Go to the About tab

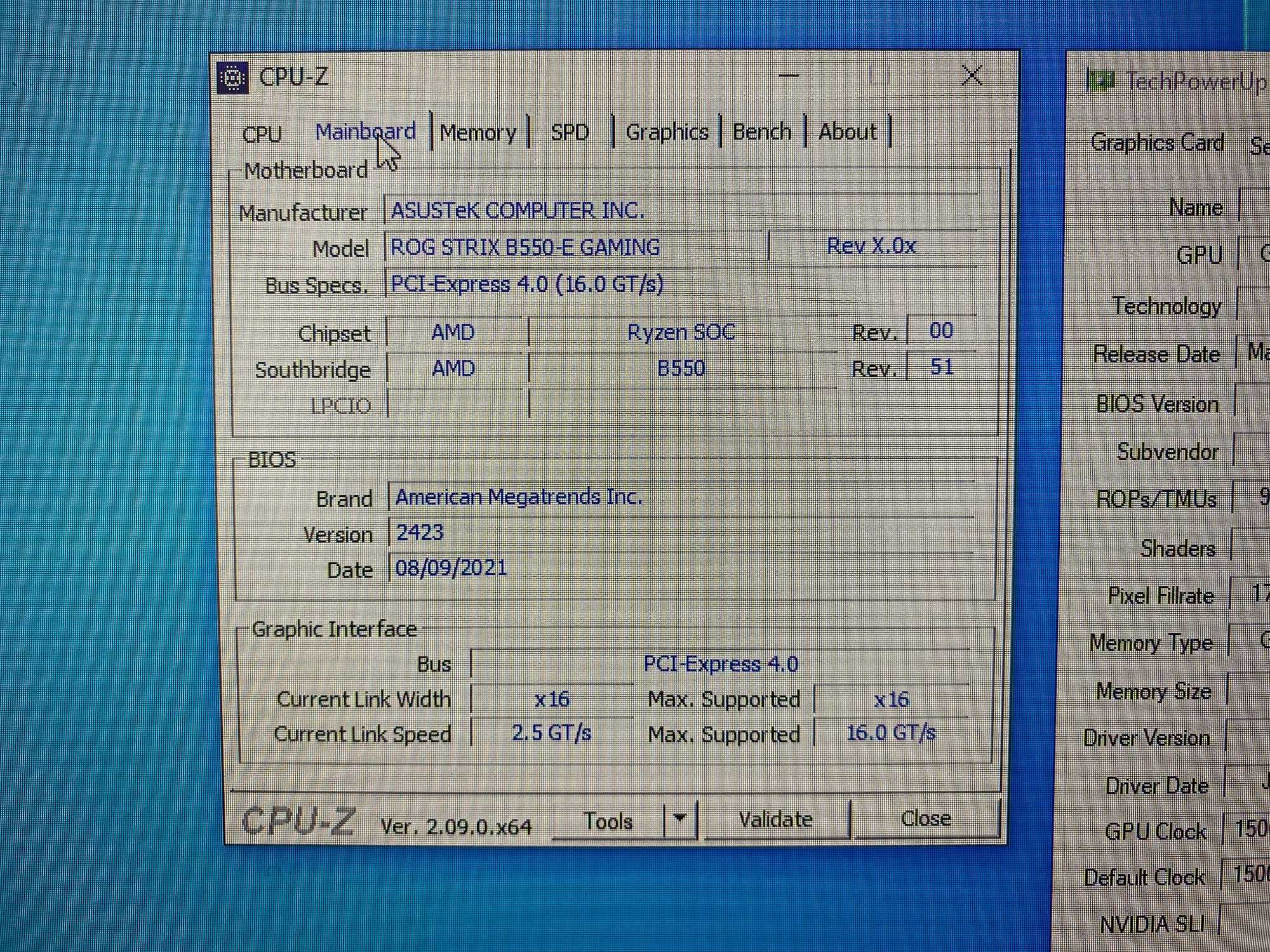tap(847, 132)
